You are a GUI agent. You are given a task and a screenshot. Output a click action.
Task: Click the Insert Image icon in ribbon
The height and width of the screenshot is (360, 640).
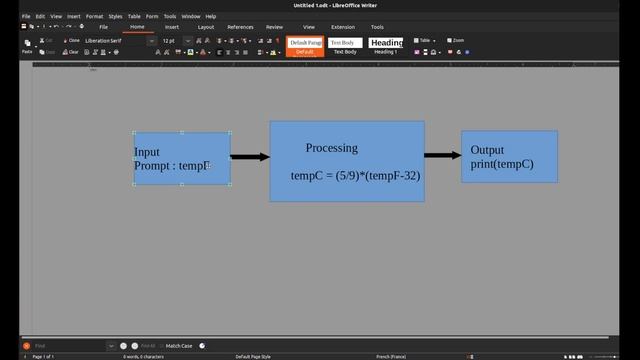click(x=417, y=52)
